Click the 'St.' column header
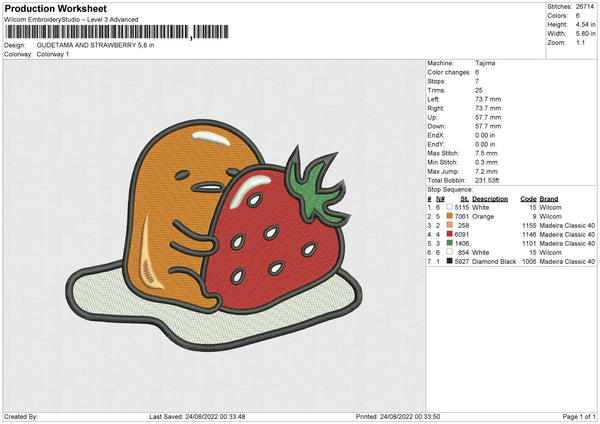Viewport: 600px width, 424px height. tap(465, 199)
